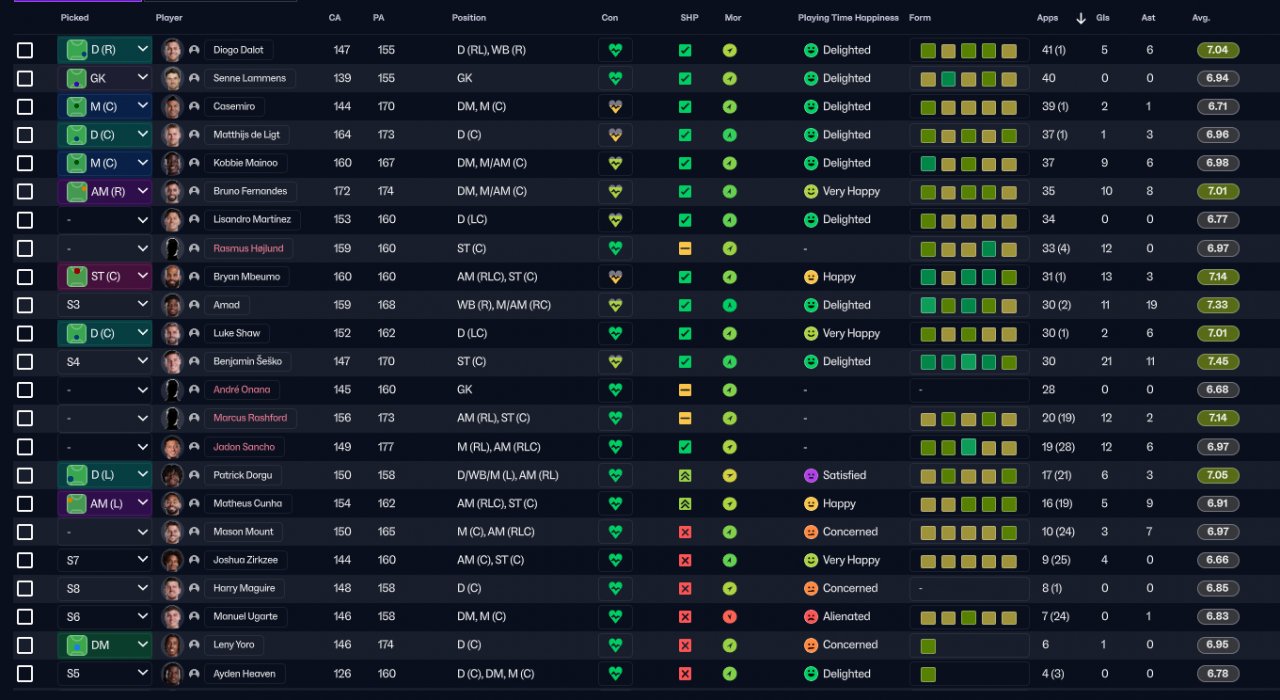Sort by the PA column header
The width and height of the screenshot is (1280, 700).
[x=378, y=18]
